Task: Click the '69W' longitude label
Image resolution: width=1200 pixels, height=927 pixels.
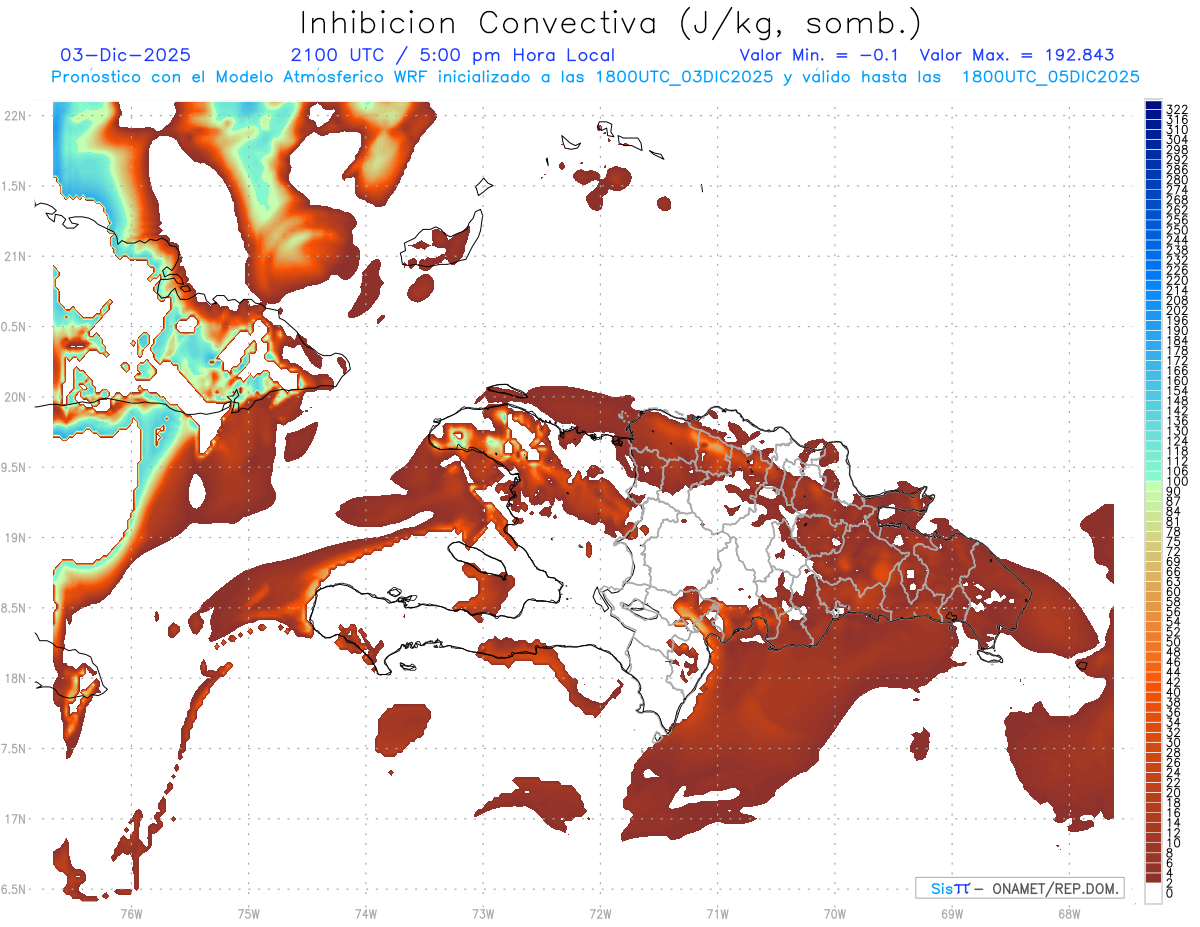Action: click(x=952, y=913)
